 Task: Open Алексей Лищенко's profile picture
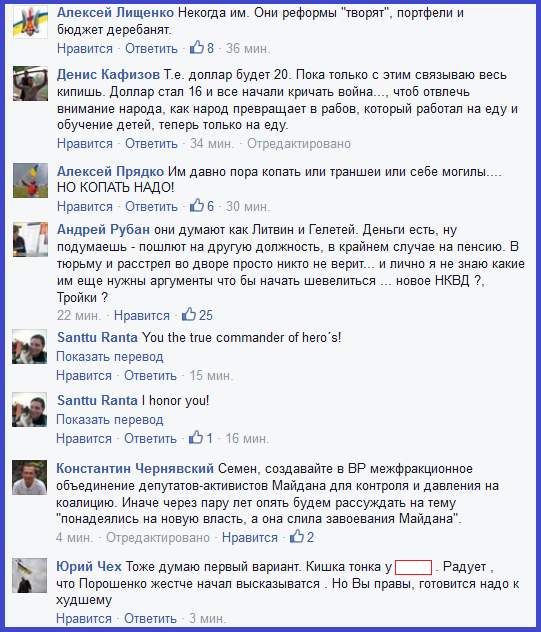click(30, 22)
